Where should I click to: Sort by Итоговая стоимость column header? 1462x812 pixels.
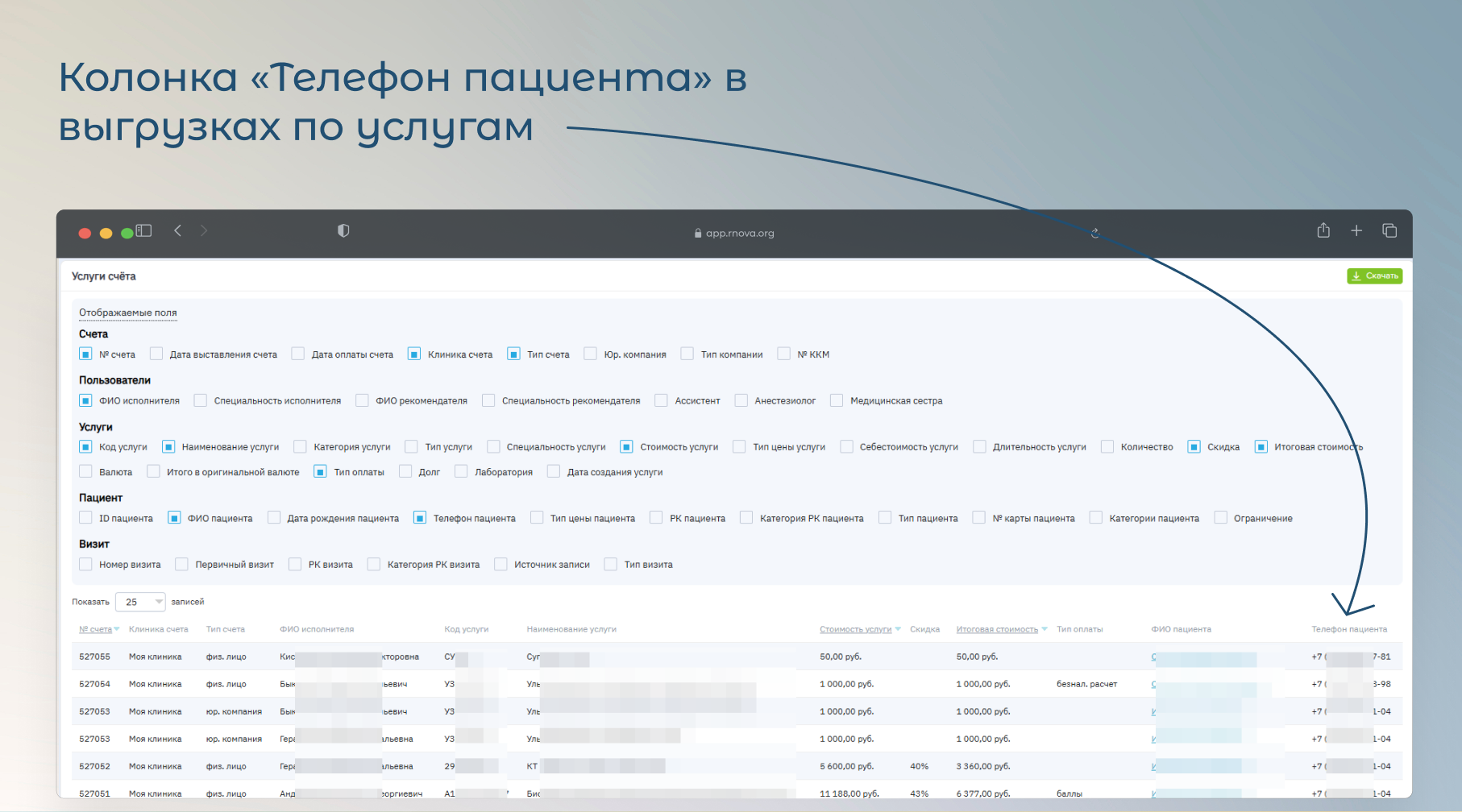[997, 629]
